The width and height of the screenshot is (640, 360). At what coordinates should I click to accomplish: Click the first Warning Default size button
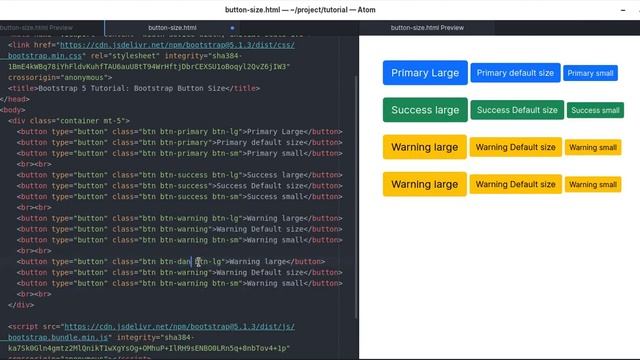point(516,147)
